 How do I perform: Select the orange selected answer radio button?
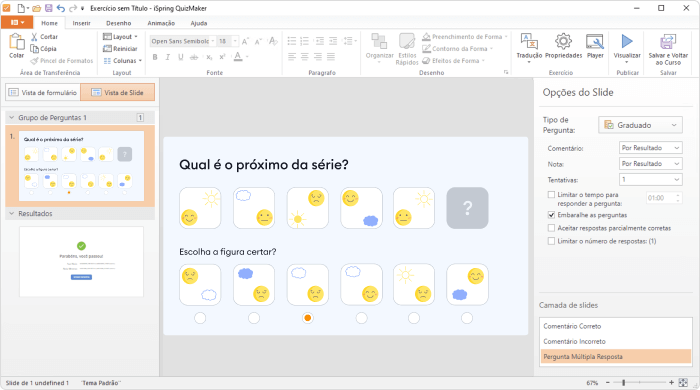[307, 318]
